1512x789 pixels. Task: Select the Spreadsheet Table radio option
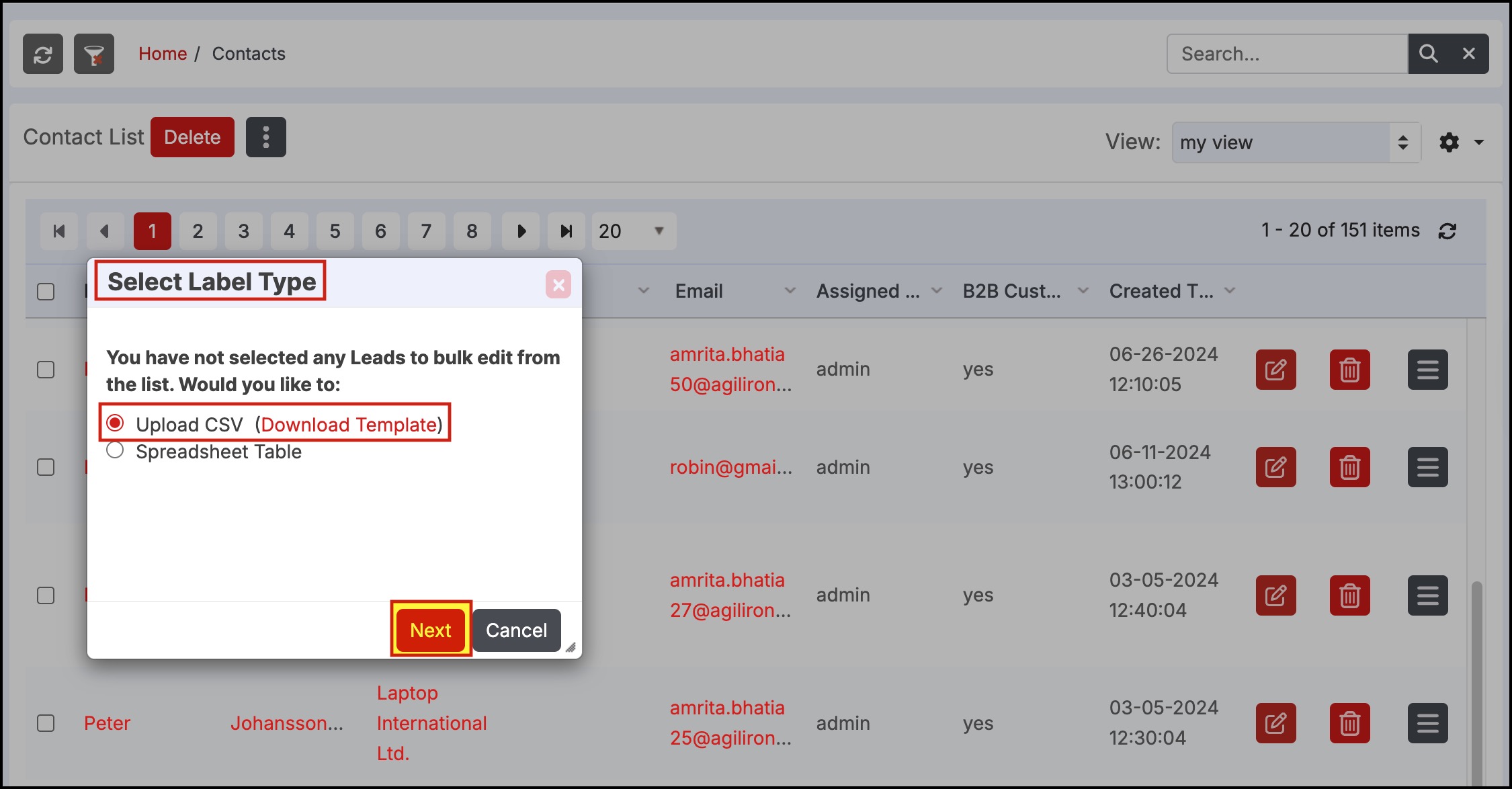pos(115,451)
